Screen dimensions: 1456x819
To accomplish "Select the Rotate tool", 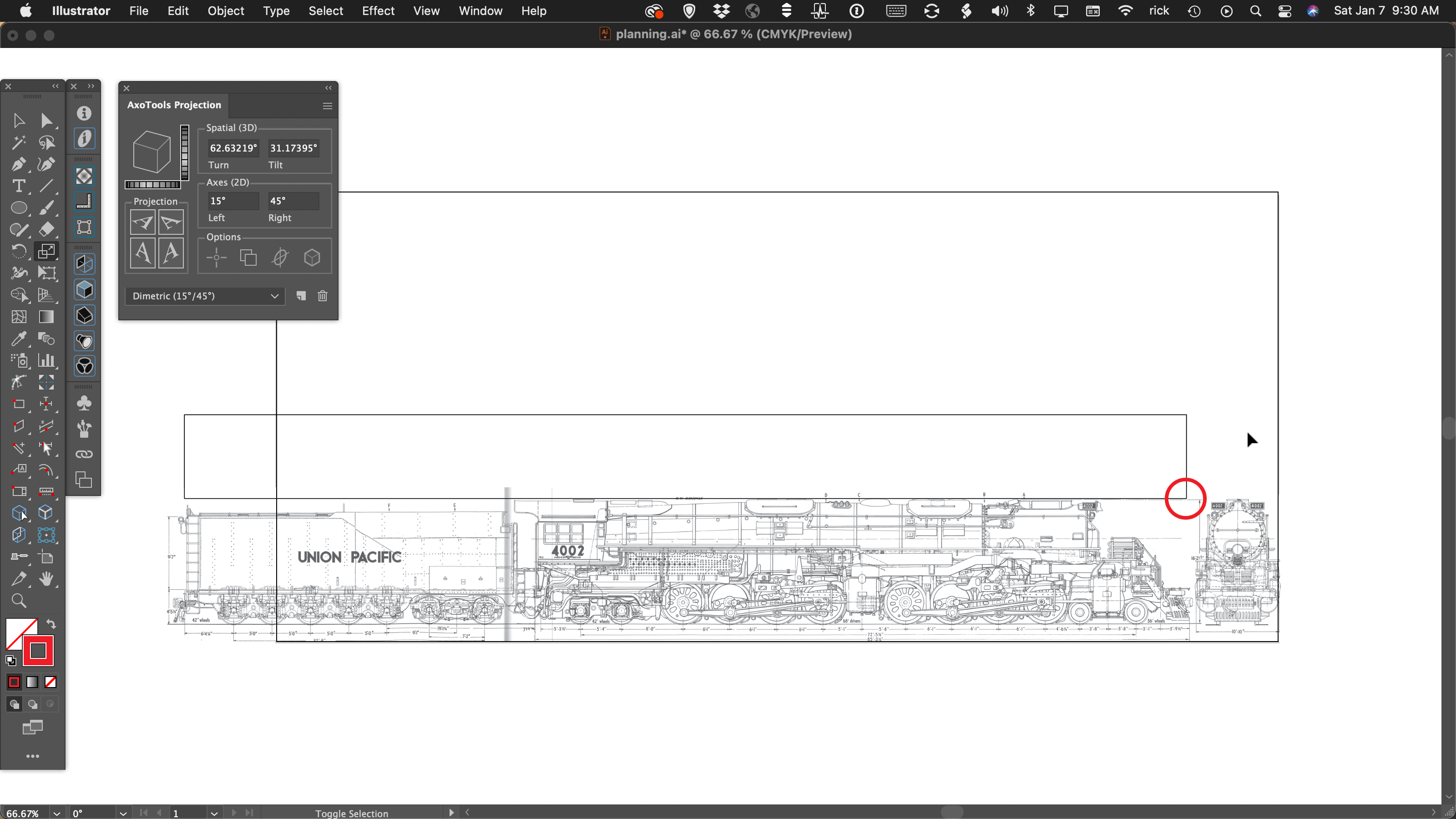I will 19,252.
